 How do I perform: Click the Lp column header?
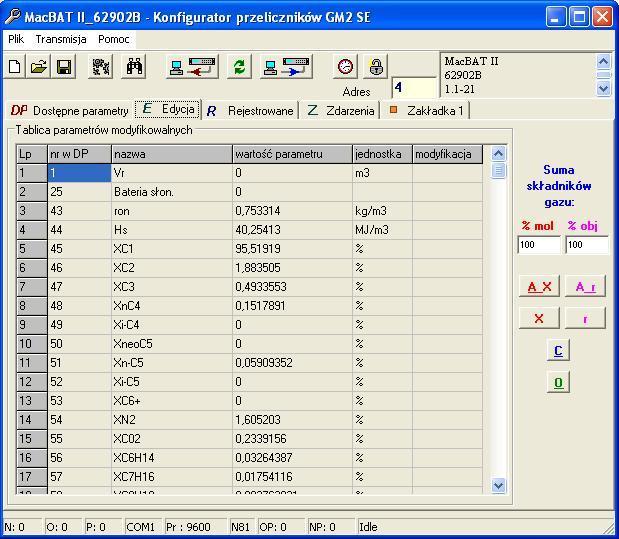(32, 154)
